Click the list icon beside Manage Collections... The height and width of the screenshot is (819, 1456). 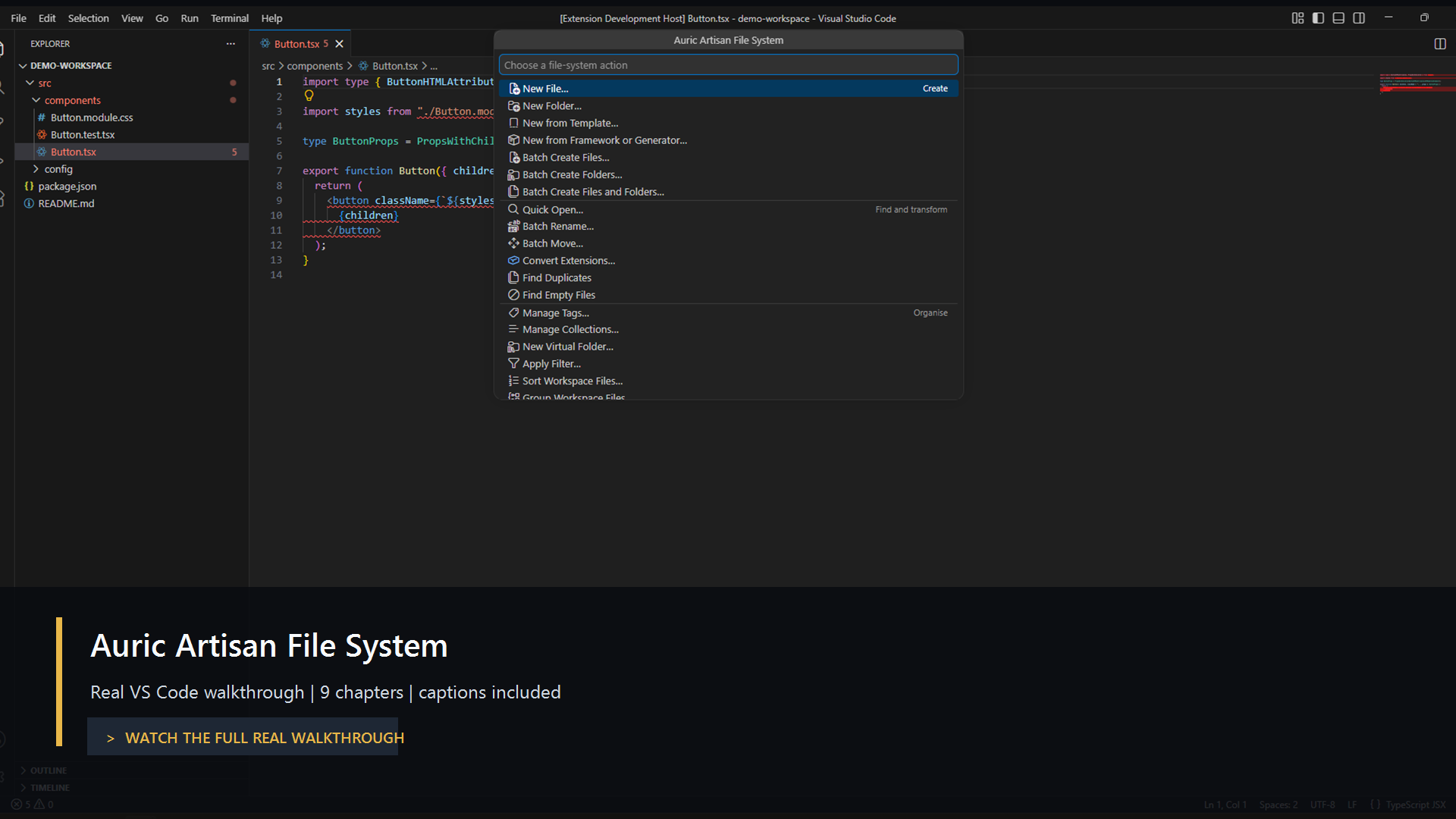(x=514, y=329)
